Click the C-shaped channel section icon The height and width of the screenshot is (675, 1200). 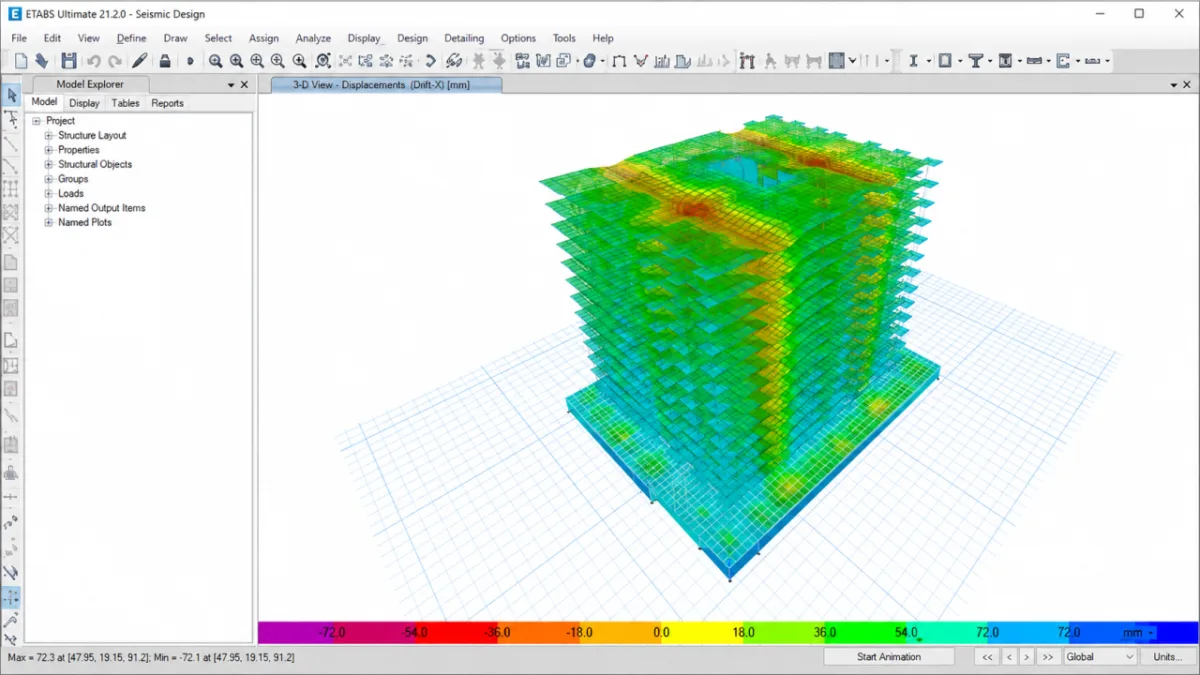coord(1063,61)
